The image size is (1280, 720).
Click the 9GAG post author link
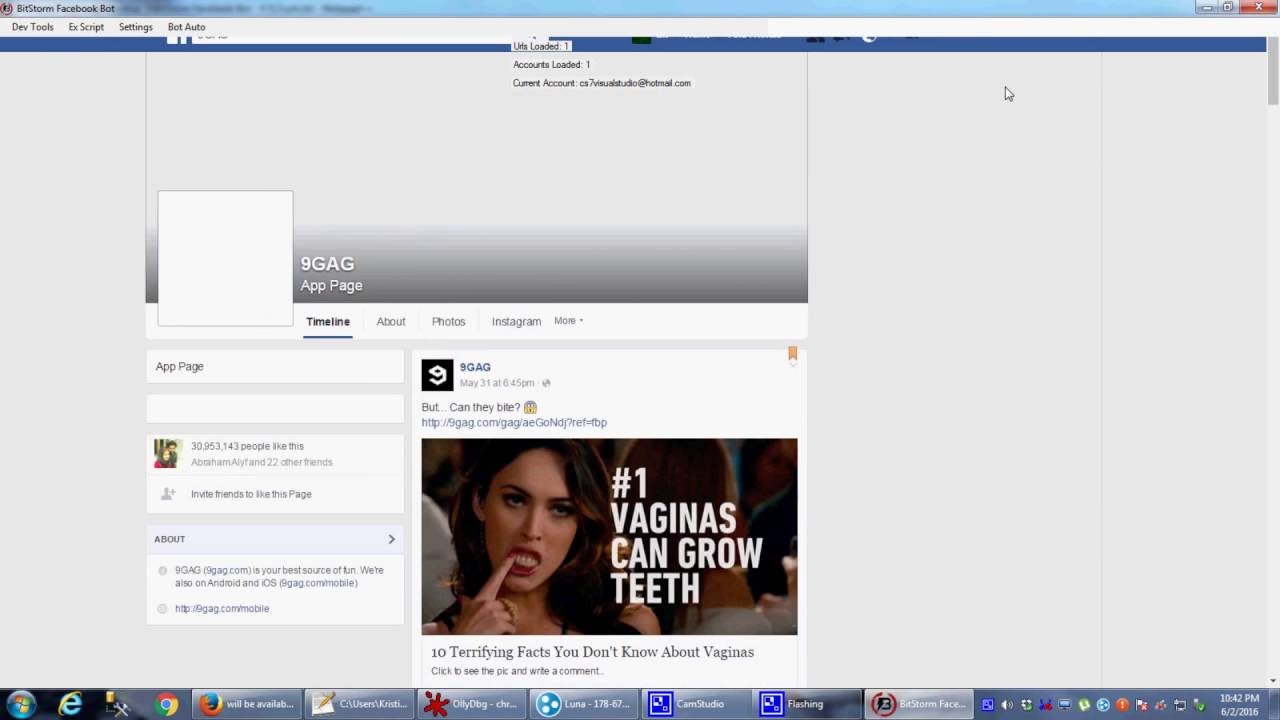(475, 367)
